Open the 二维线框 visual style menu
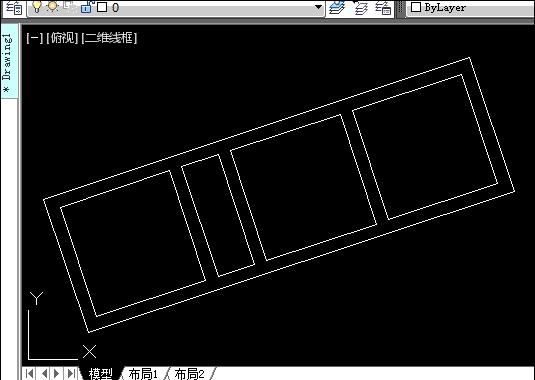 (x=109, y=38)
